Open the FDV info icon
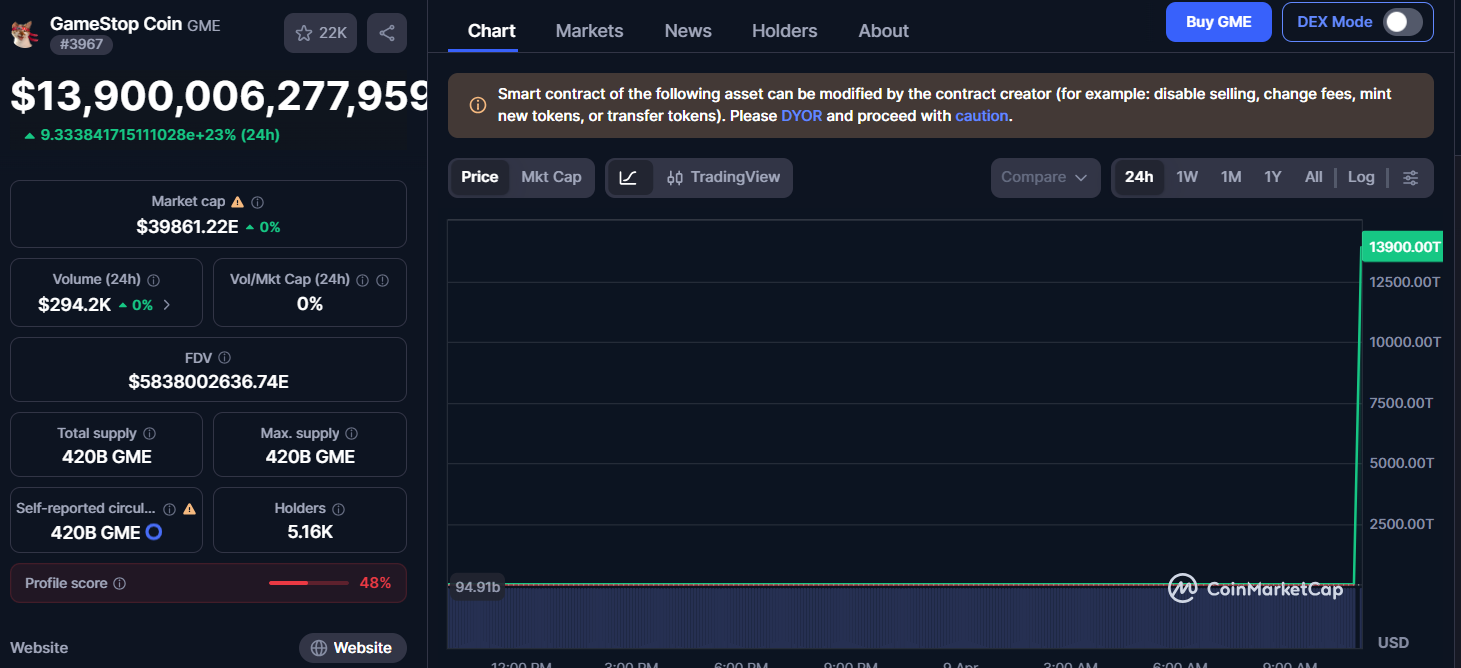This screenshot has height=668, width=1461. click(224, 358)
